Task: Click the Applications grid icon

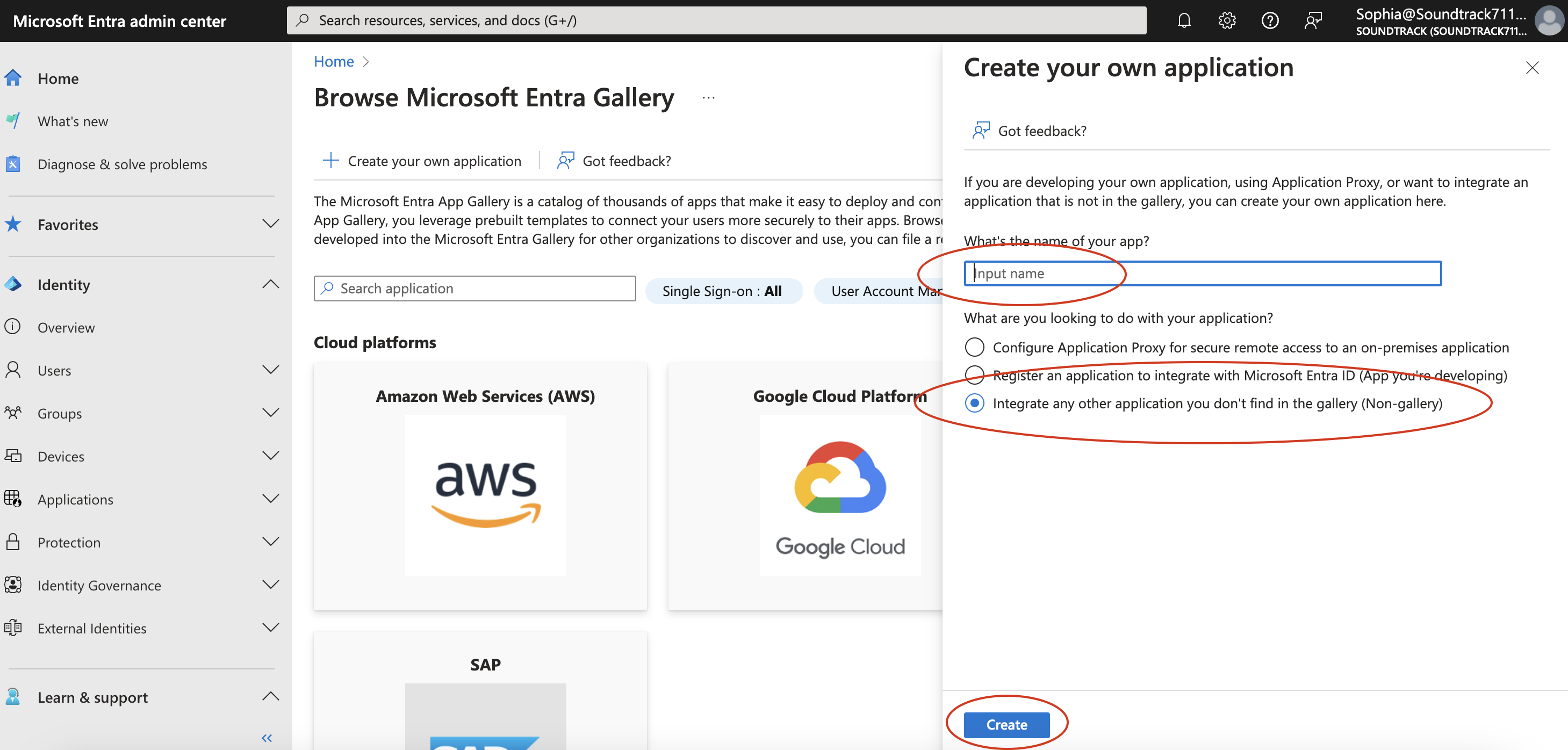Action: [13, 499]
